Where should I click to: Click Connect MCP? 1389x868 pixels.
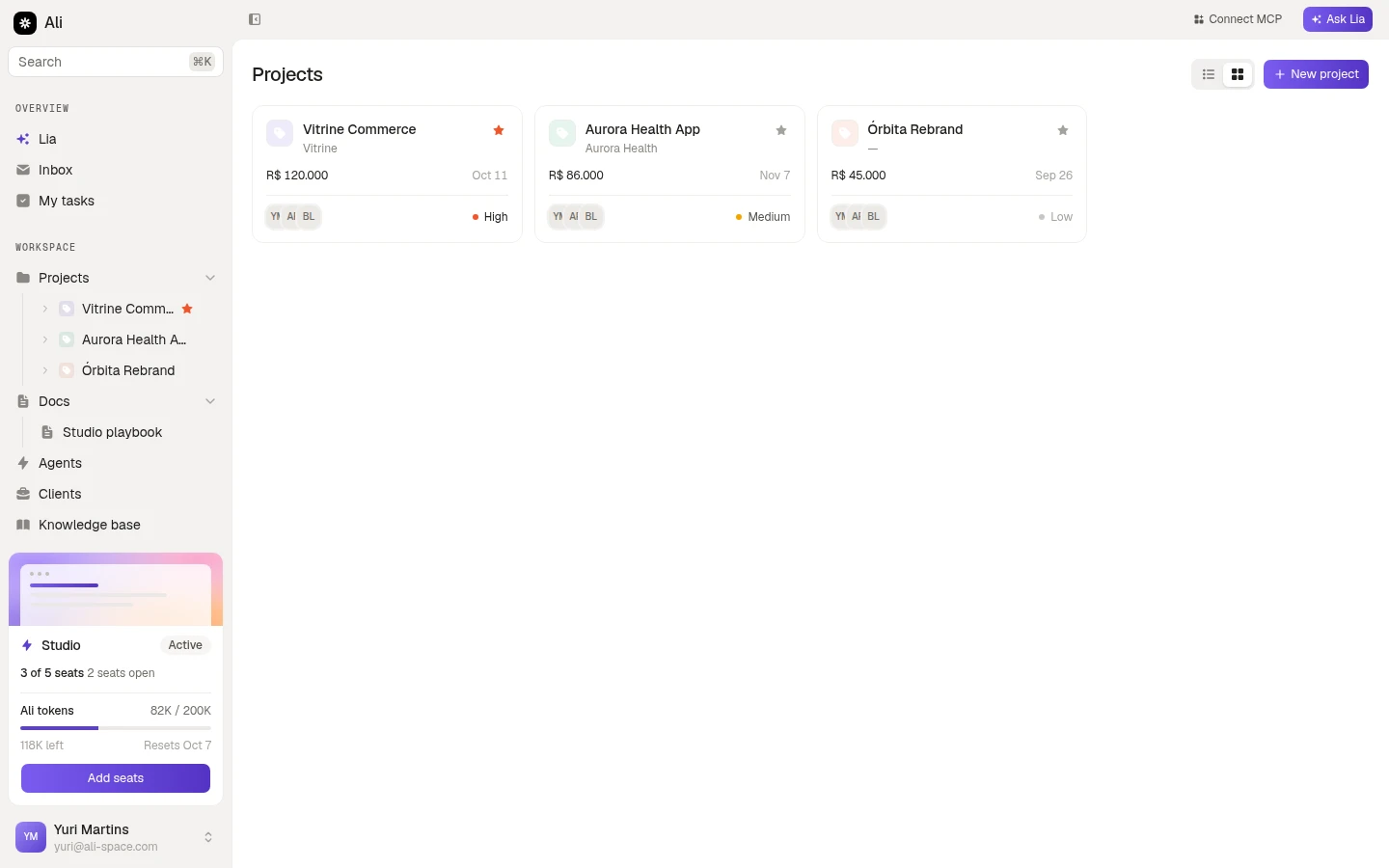1238,19
